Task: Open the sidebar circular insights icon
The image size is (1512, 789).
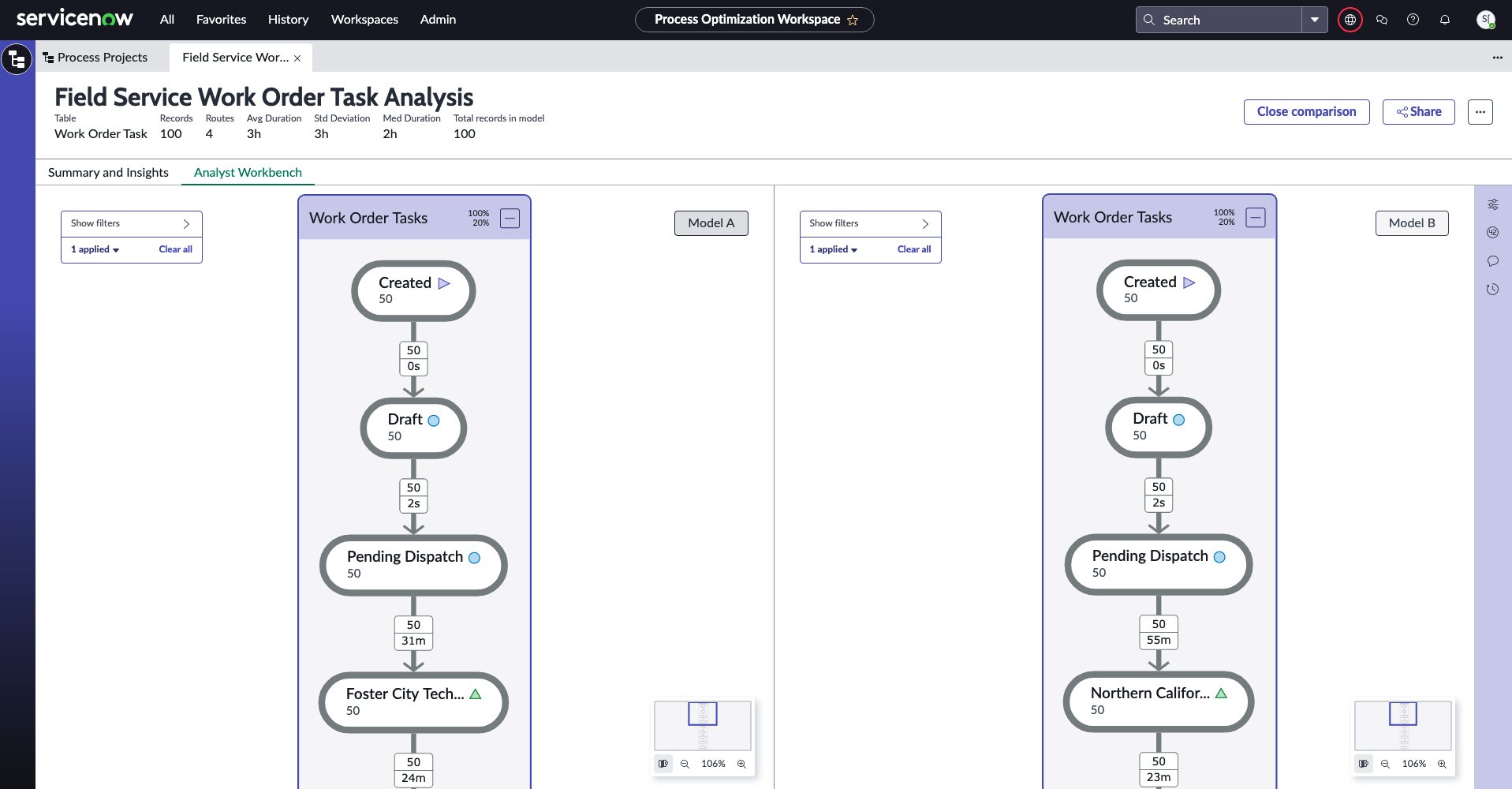Action: [1493, 233]
